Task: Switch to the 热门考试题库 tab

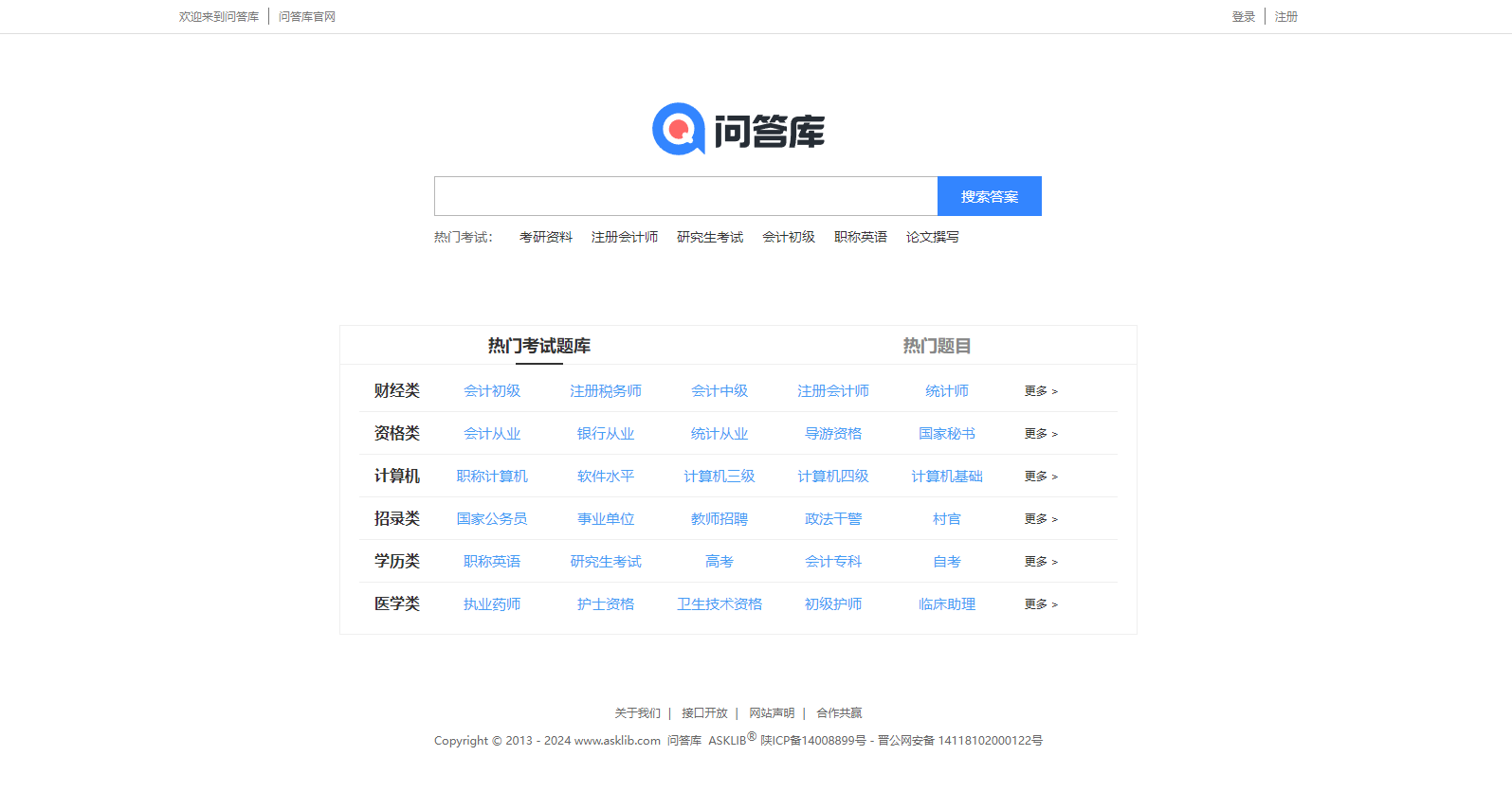Action: (539, 346)
